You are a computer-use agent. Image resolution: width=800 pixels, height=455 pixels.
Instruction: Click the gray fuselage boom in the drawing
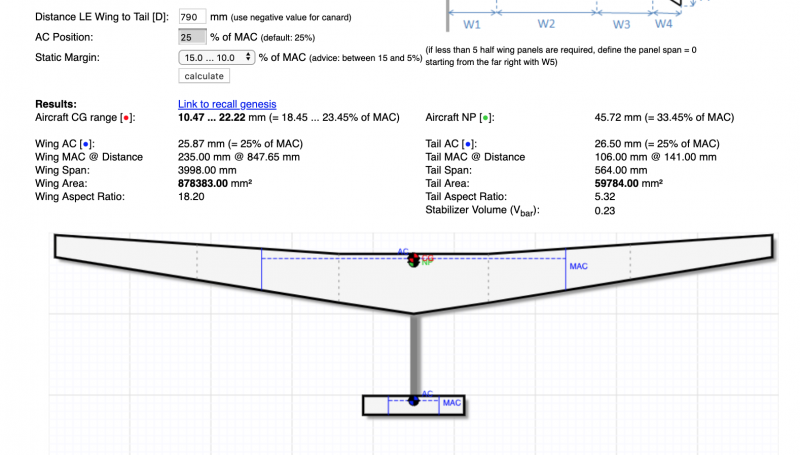413,355
